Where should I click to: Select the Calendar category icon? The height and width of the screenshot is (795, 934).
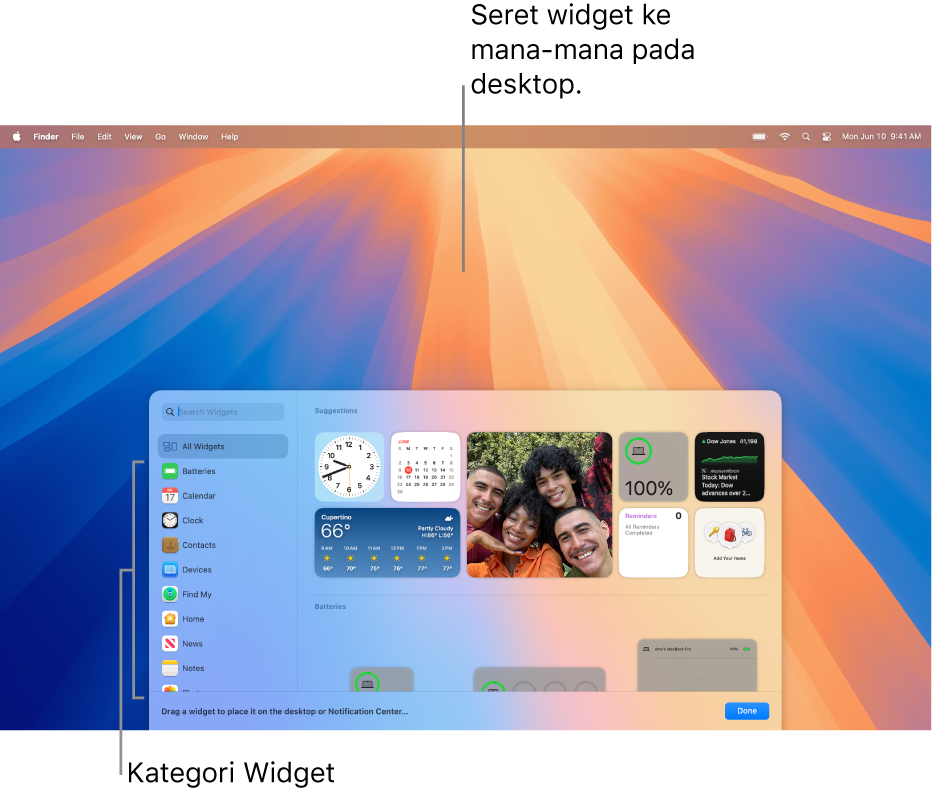[x=170, y=496]
